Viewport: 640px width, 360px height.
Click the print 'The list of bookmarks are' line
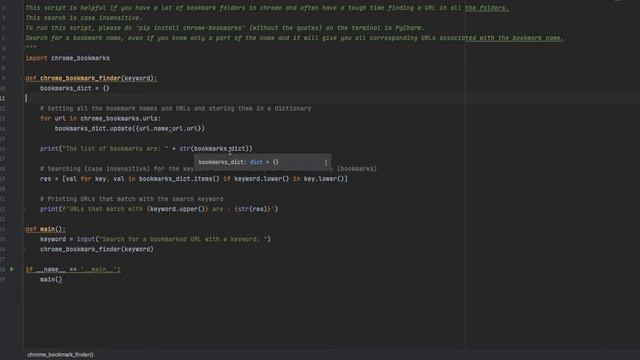point(146,149)
